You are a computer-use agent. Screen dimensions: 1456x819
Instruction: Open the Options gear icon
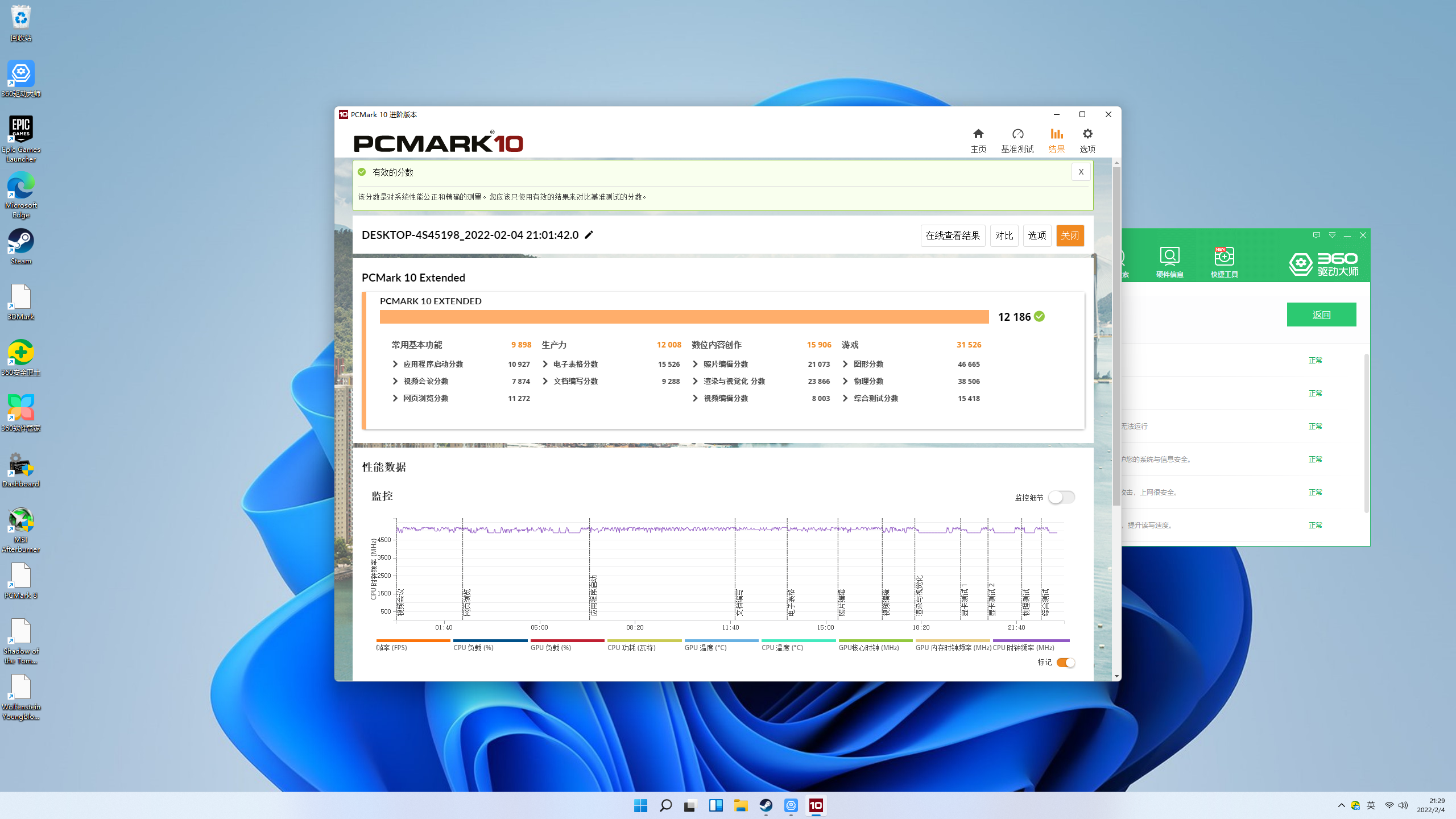point(1087,134)
